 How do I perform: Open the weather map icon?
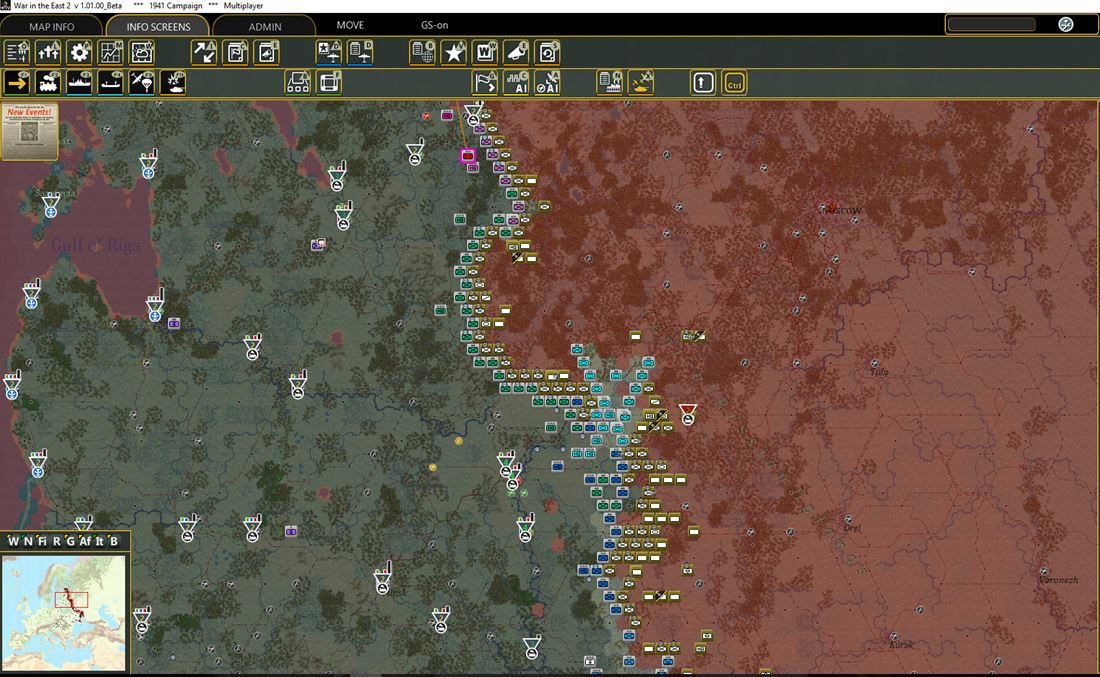click(142, 53)
